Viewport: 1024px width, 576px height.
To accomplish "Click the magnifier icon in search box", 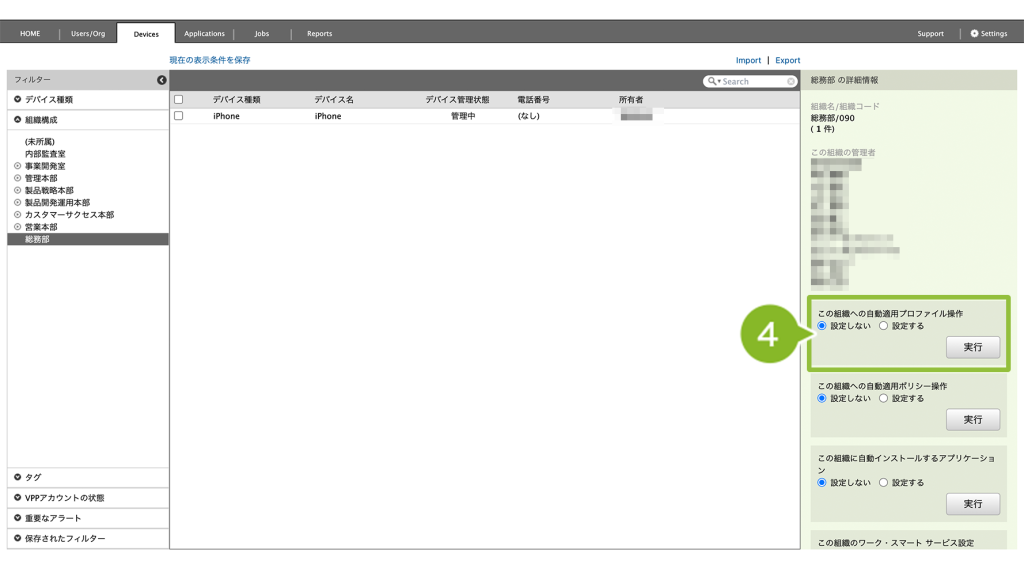I will pos(712,81).
